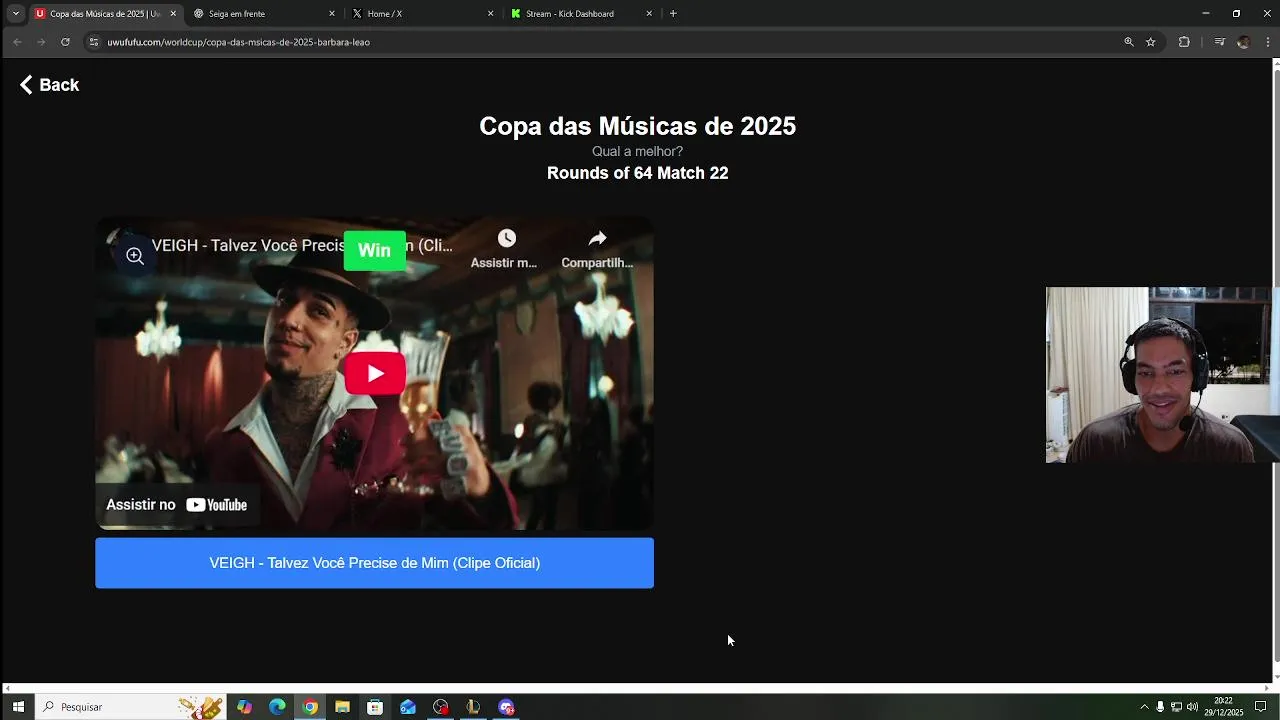Screen dimensions: 1280x720
Task: Close the Copa das Músicas tab
Action: (173, 14)
